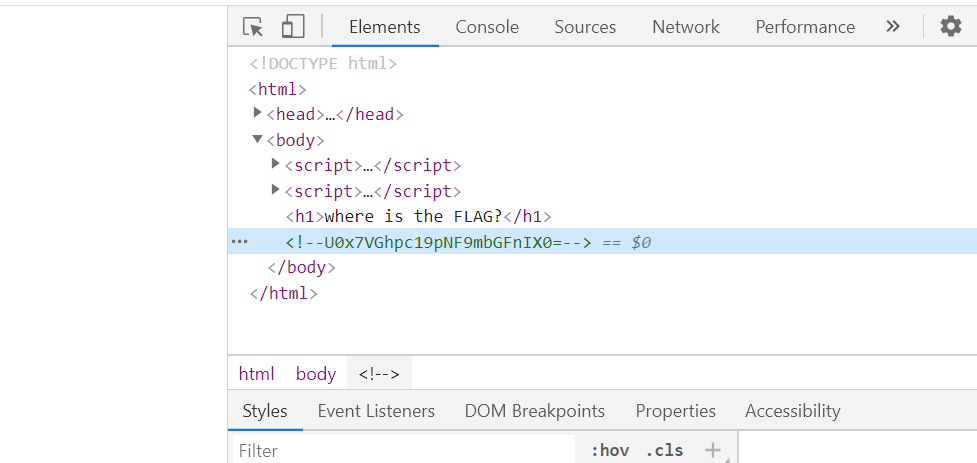Select the Styles pane tab
Image resolution: width=977 pixels, height=463 pixels.
[x=265, y=411]
